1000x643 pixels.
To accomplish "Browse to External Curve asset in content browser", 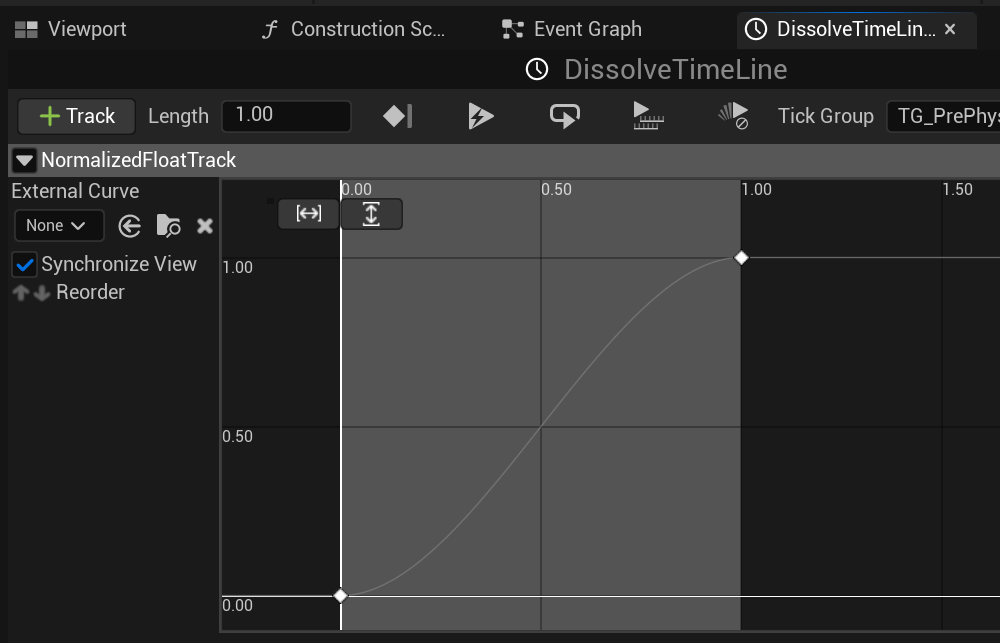I will [x=168, y=226].
